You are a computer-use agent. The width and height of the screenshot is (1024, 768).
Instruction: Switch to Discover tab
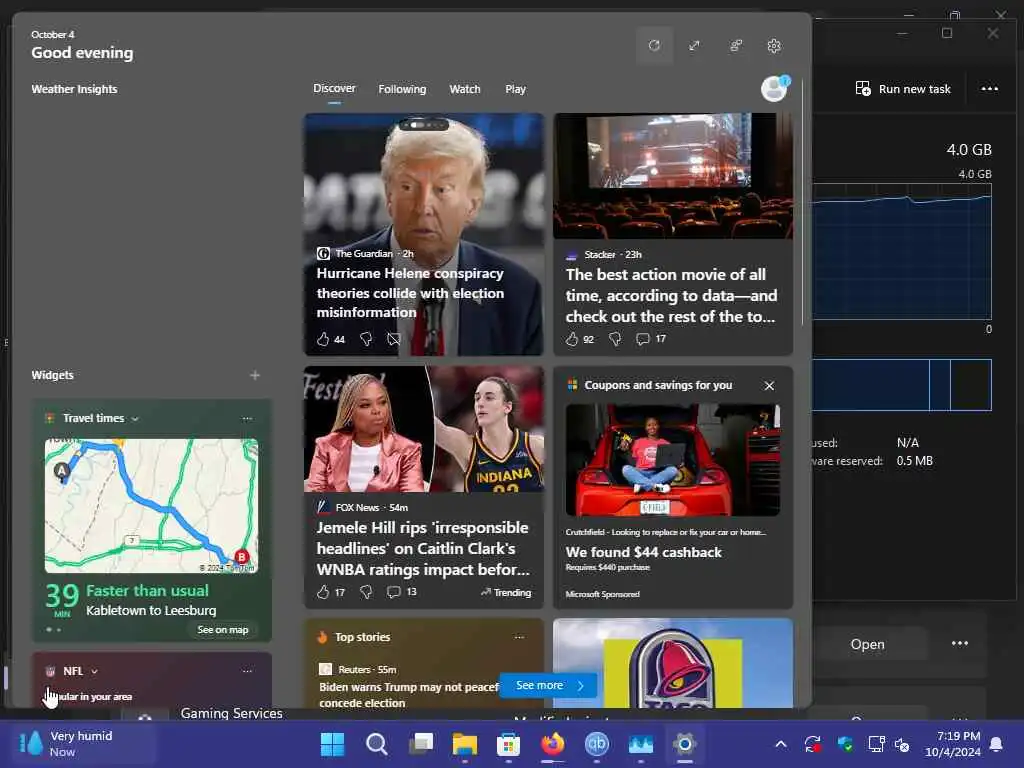point(334,88)
